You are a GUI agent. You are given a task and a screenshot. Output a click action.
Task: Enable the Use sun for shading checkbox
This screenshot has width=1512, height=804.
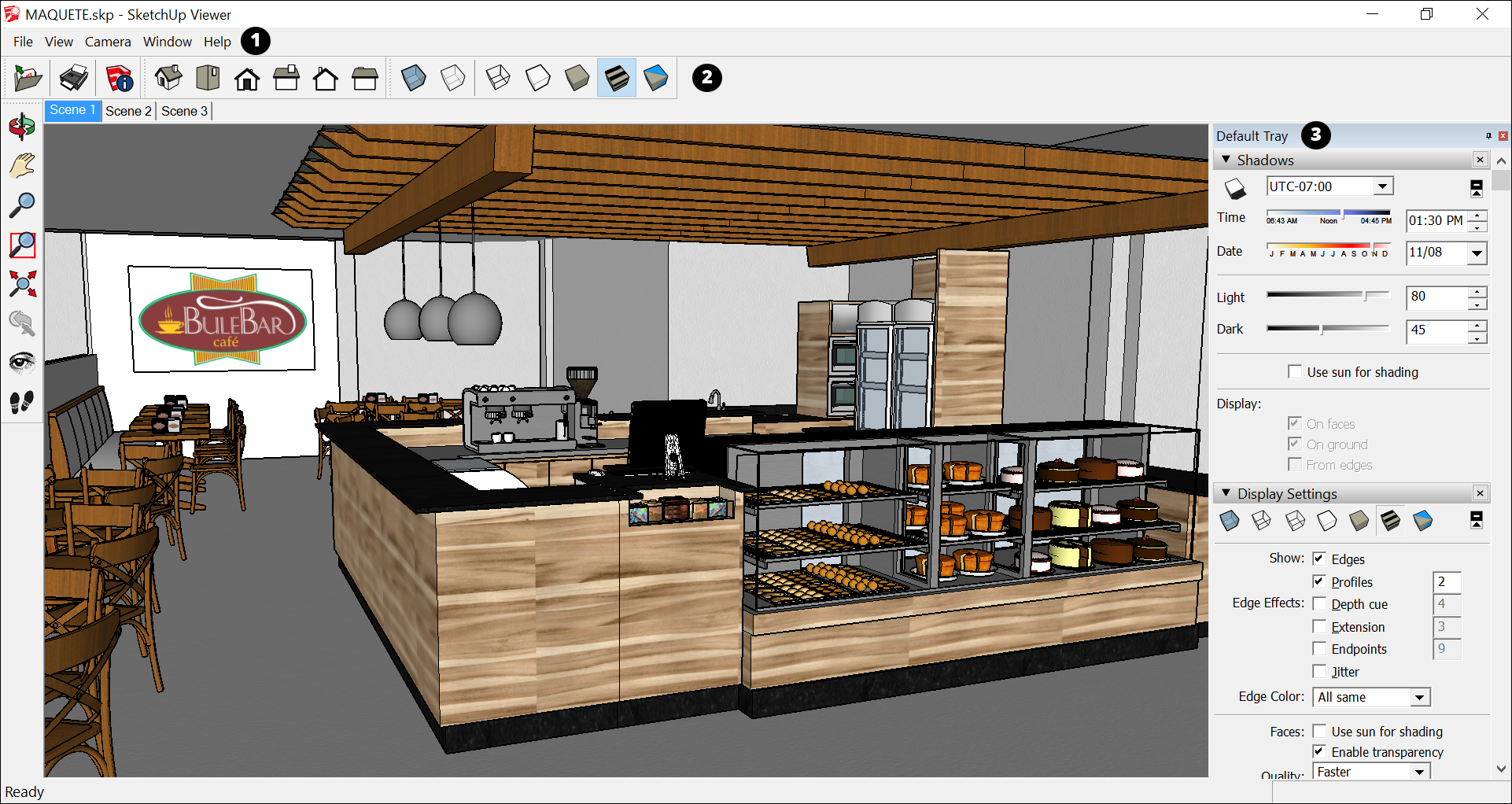tap(1295, 371)
